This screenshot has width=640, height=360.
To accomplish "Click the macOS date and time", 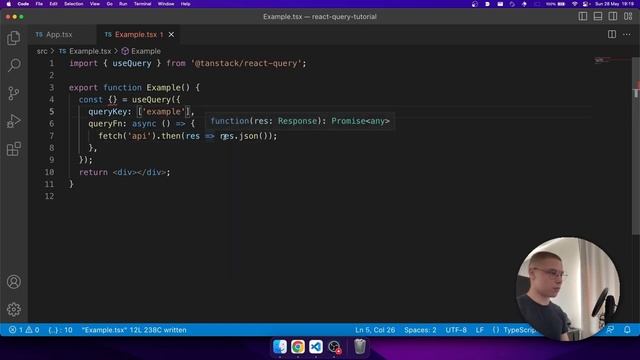I will point(614,4).
